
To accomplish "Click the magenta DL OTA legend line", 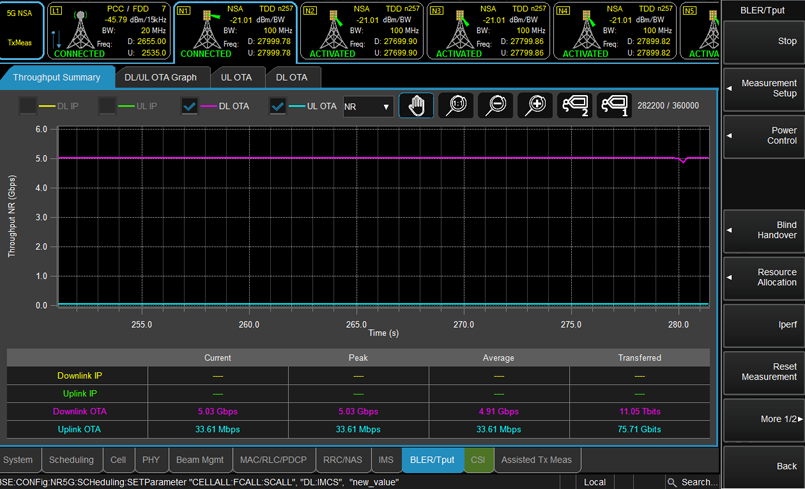I will 209,106.
